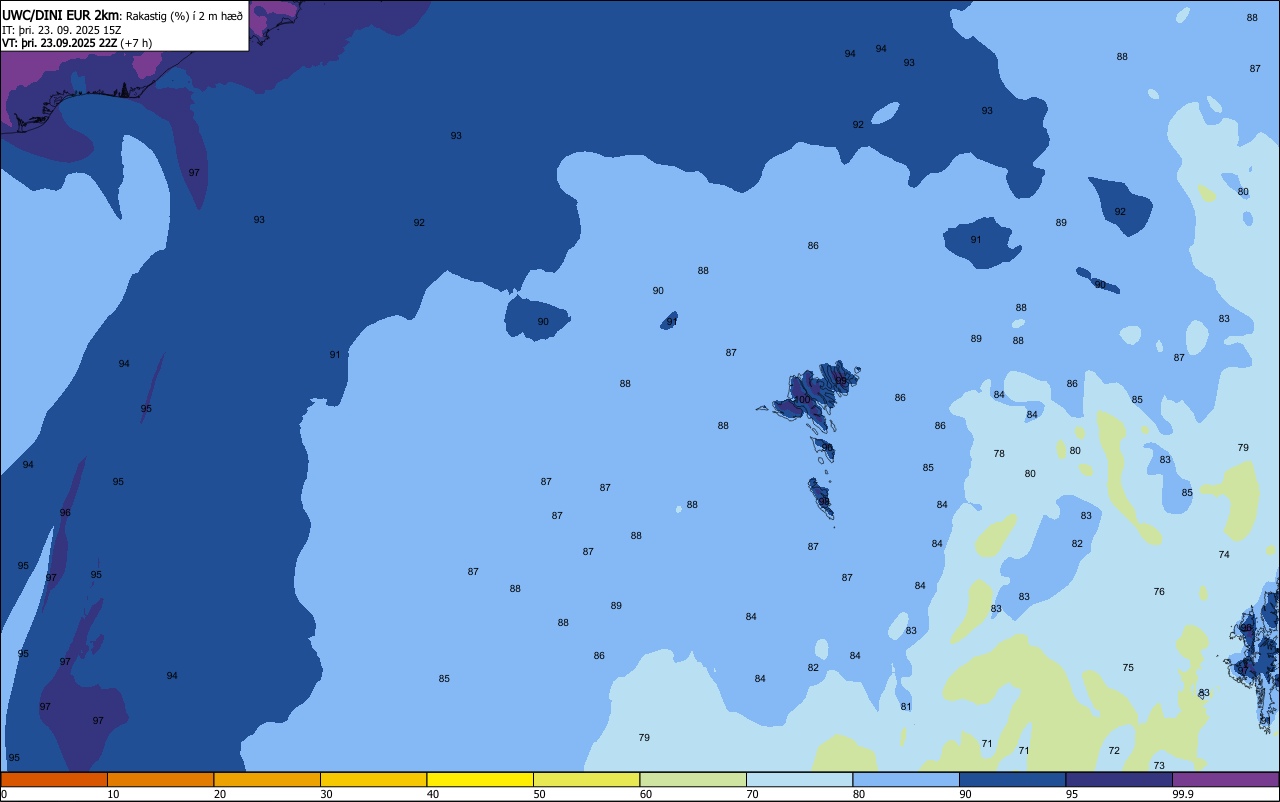
Task: Click the 'IT: þri. 23. 09. 2025 15Z' line
Action: pyautogui.click(x=62, y=29)
